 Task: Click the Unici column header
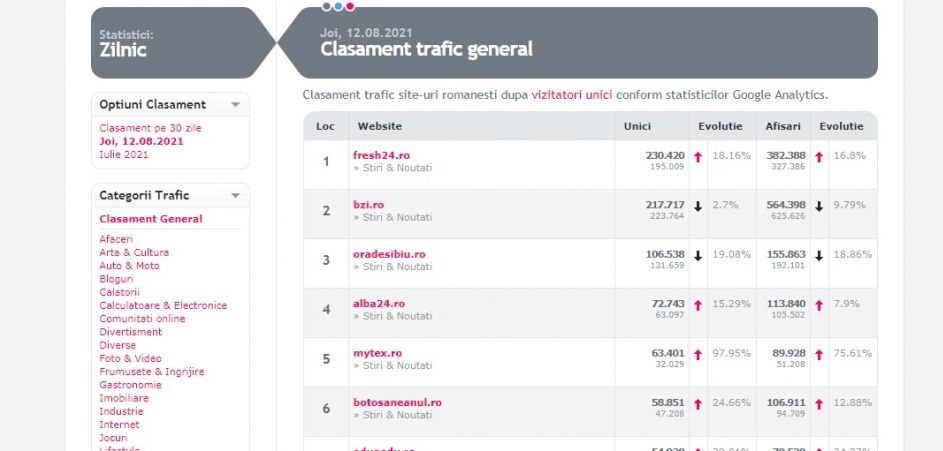pos(637,126)
